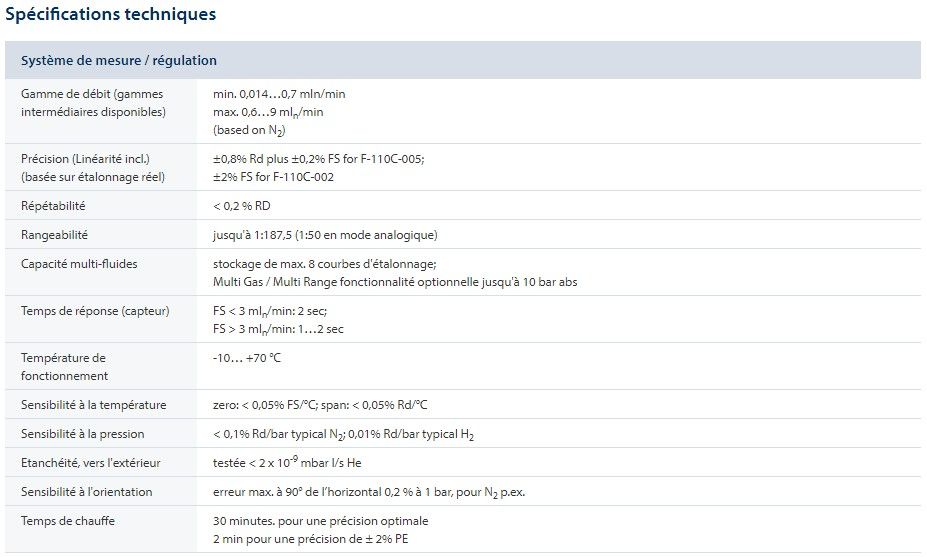Click the 'Rangeabilité' row label

54,235
